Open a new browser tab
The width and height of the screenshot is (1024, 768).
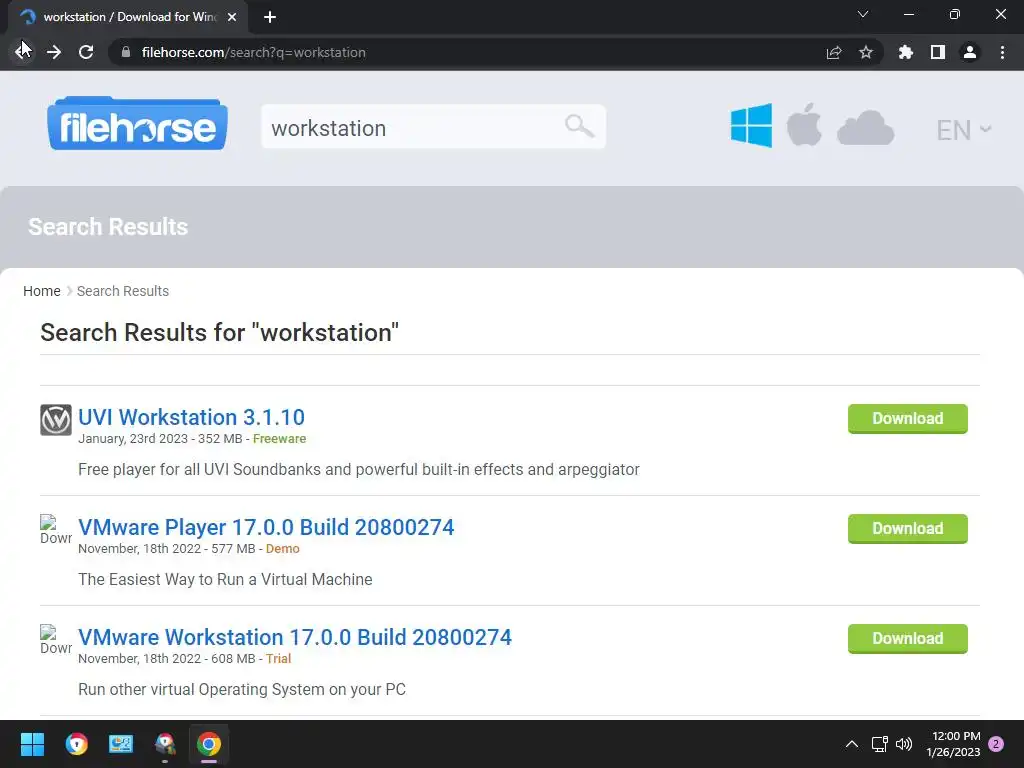[x=270, y=17]
